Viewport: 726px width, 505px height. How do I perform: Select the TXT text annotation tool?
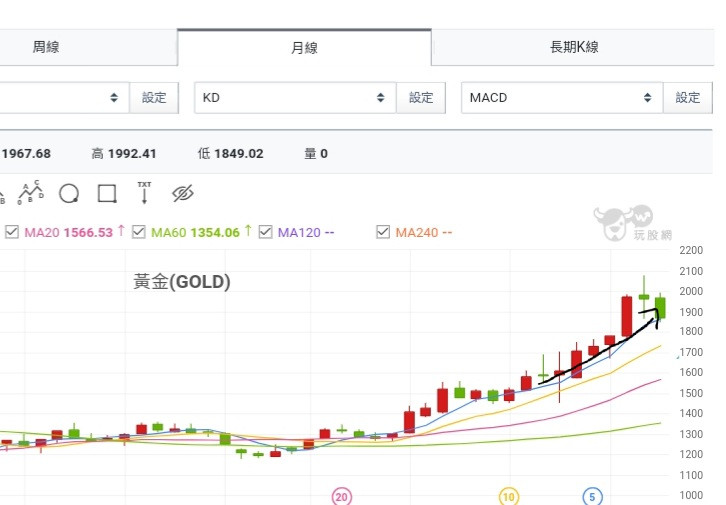pos(144,193)
